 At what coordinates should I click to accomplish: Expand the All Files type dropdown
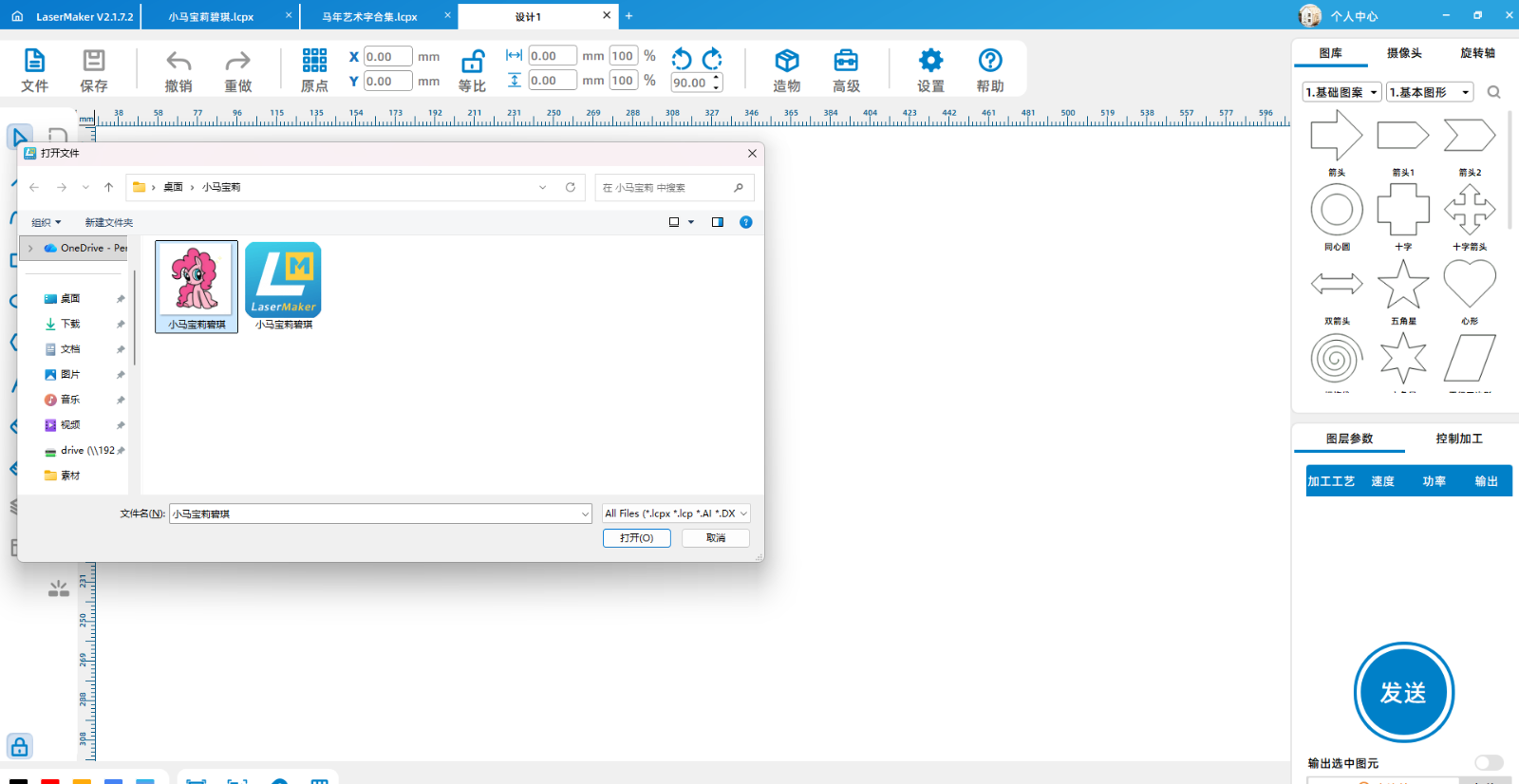point(676,513)
